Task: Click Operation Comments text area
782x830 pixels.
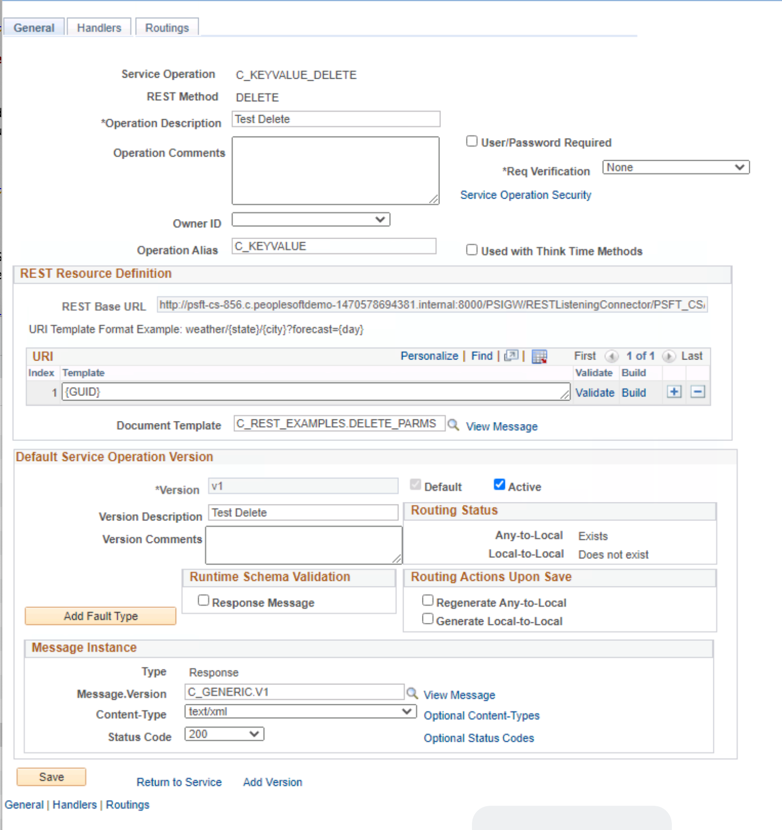Action: (x=336, y=170)
